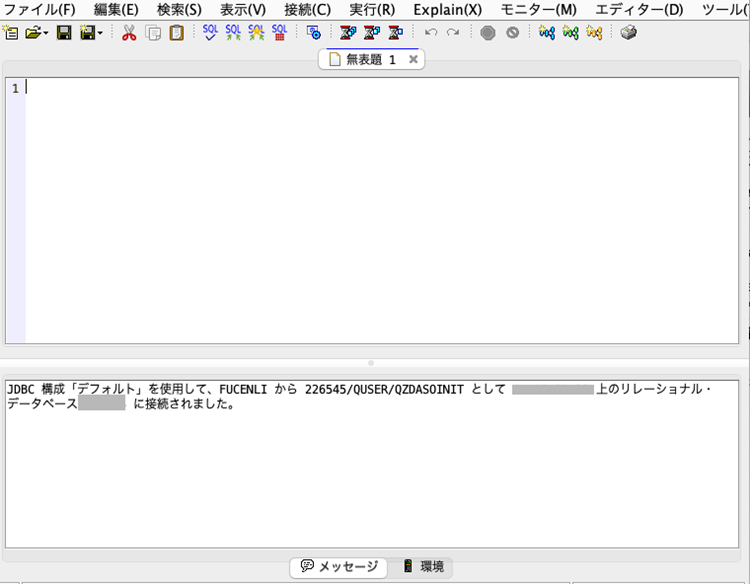This screenshot has width=750, height=584.
Task: Click the undo arrow icon
Action: coord(431,33)
